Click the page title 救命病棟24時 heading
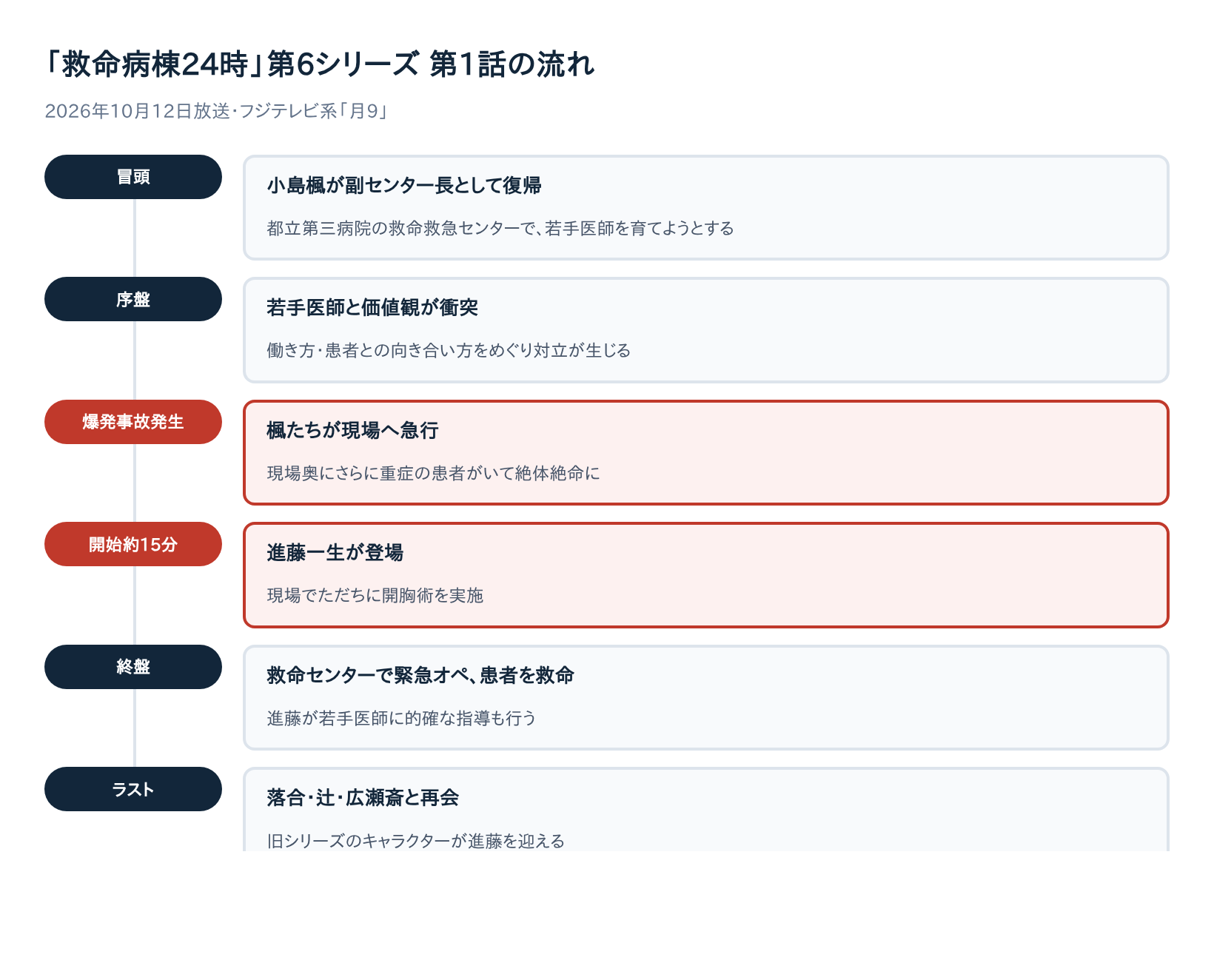The height and width of the screenshot is (980, 1214). [x=319, y=64]
